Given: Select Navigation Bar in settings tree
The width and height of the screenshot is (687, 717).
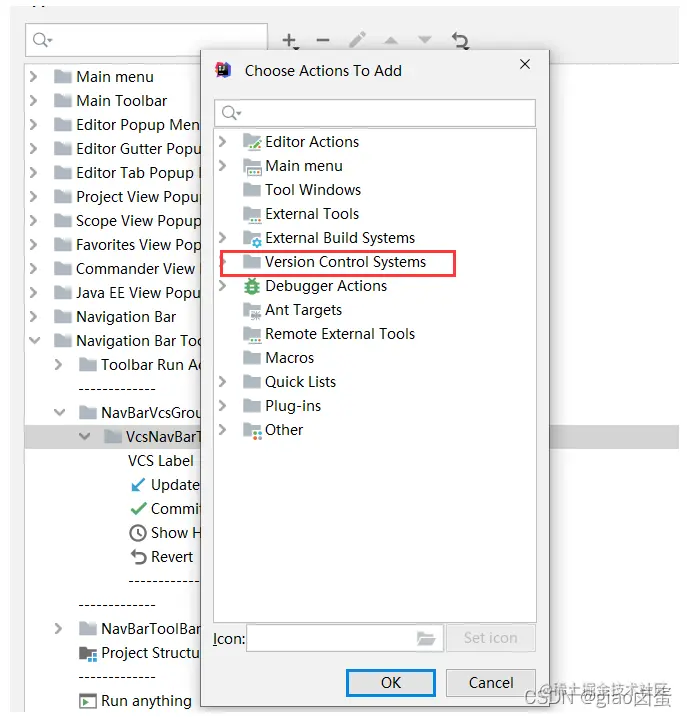Looking at the screenshot, I should [x=126, y=317].
